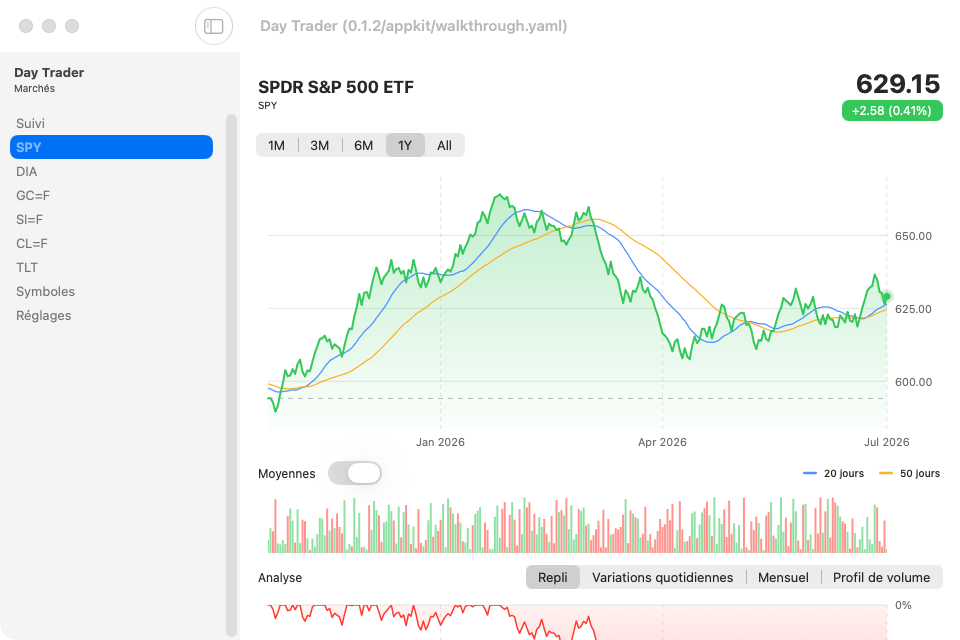Select the 6M time range
Image resolution: width=960 pixels, height=640 pixels.
(x=364, y=146)
